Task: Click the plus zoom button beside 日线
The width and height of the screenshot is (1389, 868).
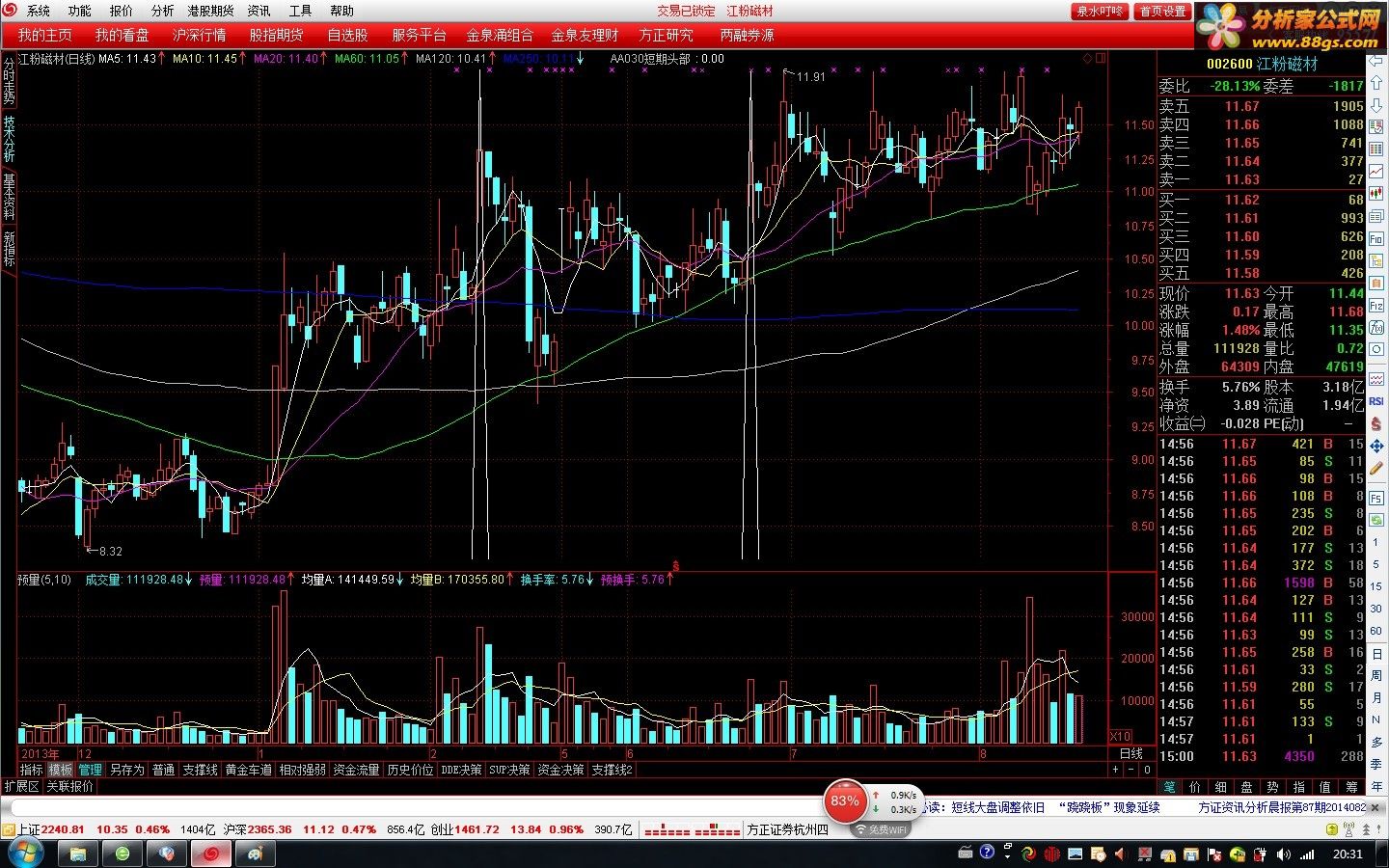Action: pyautogui.click(x=1116, y=770)
